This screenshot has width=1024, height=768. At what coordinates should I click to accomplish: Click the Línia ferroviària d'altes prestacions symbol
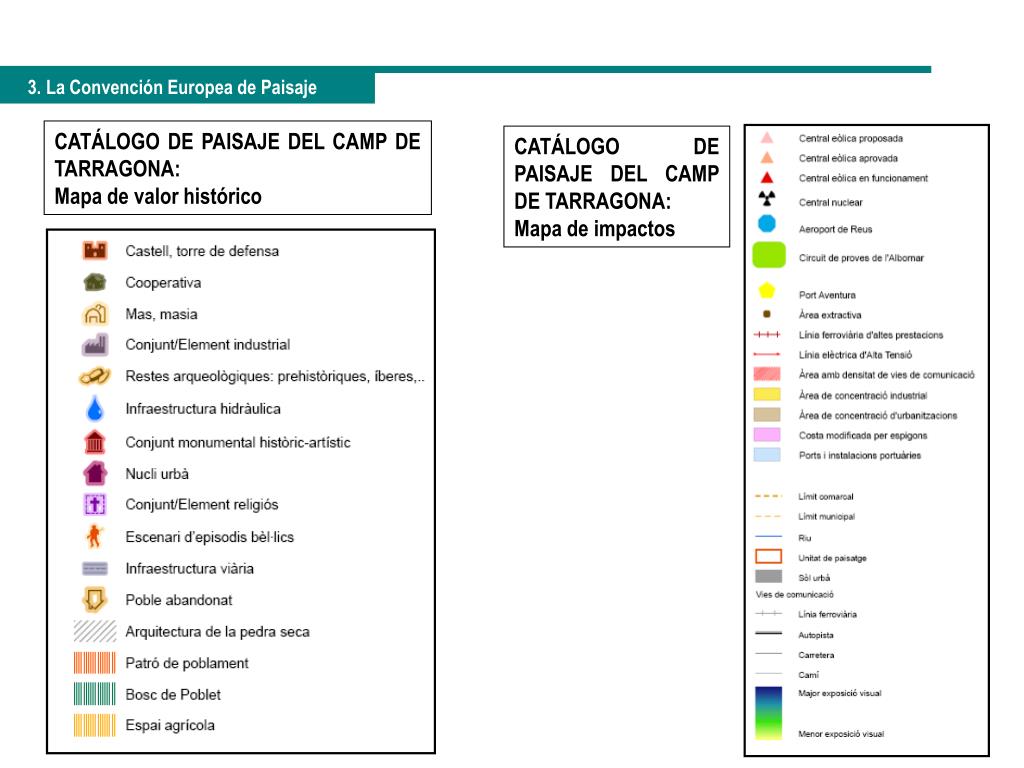tap(767, 334)
